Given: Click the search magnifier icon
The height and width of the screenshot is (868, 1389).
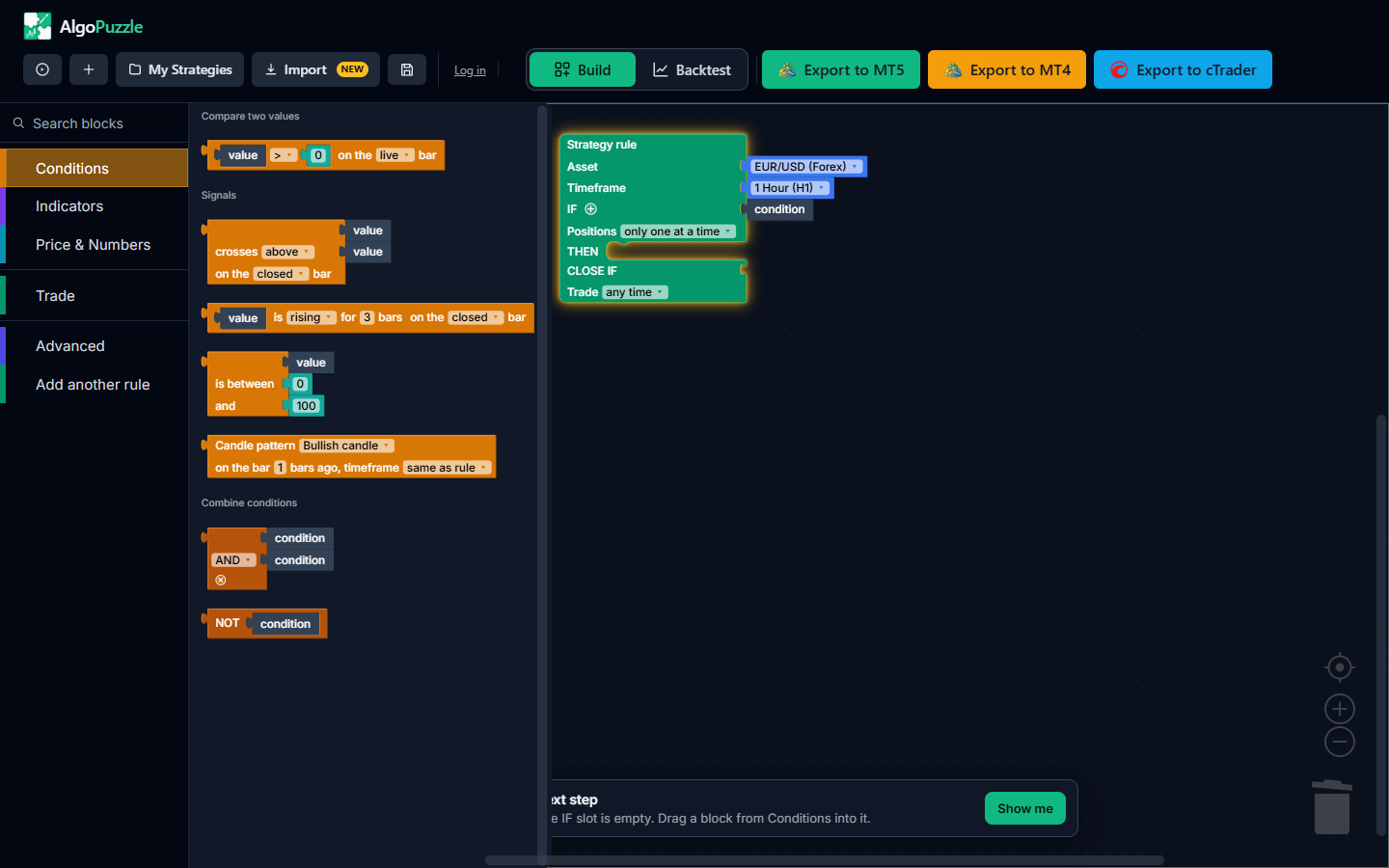Looking at the screenshot, I should pos(18,123).
